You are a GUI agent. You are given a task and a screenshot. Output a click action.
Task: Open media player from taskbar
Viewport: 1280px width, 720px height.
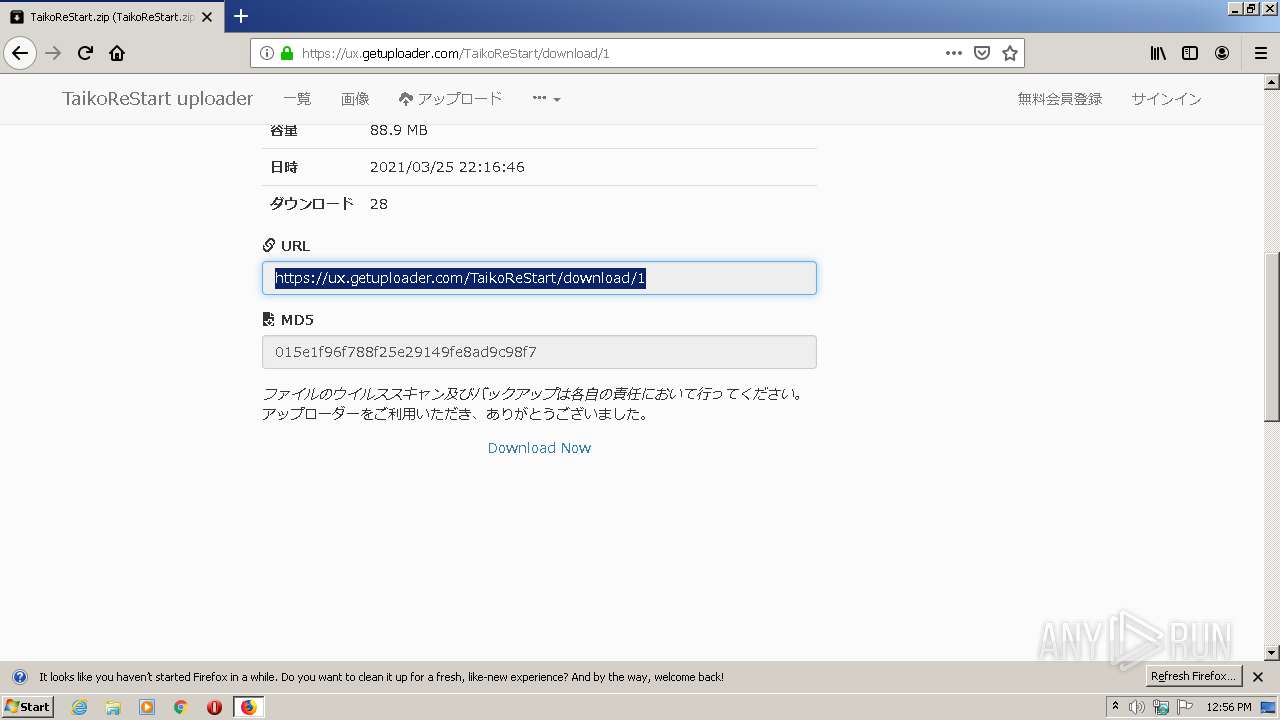pyautogui.click(x=147, y=707)
